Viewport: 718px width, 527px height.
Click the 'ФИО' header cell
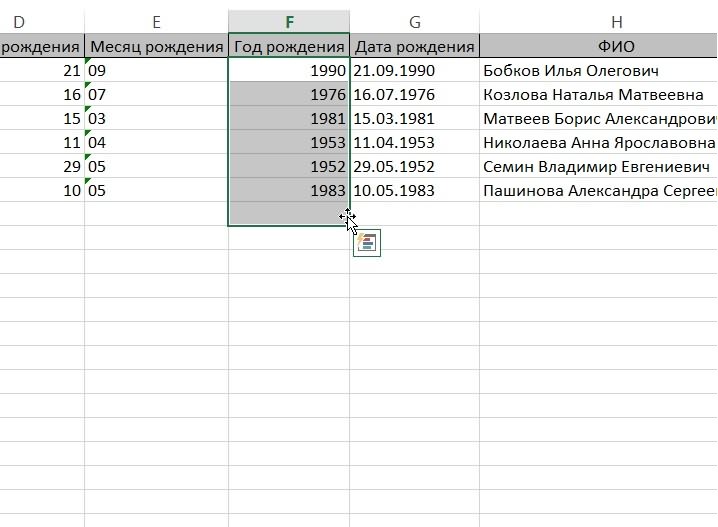click(x=616, y=46)
